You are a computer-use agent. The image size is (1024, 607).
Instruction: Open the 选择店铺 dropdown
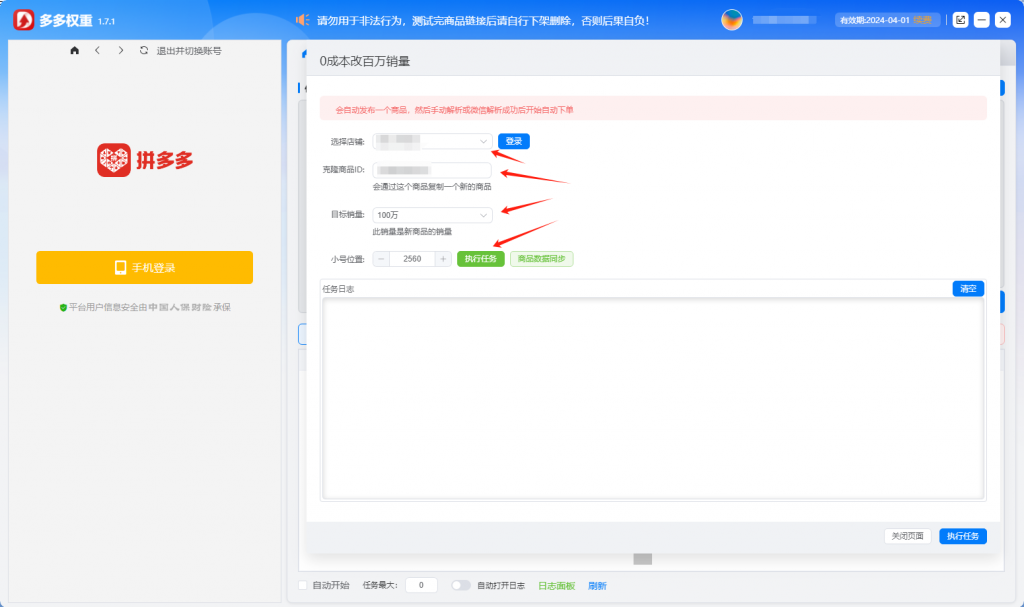[x=432, y=141]
